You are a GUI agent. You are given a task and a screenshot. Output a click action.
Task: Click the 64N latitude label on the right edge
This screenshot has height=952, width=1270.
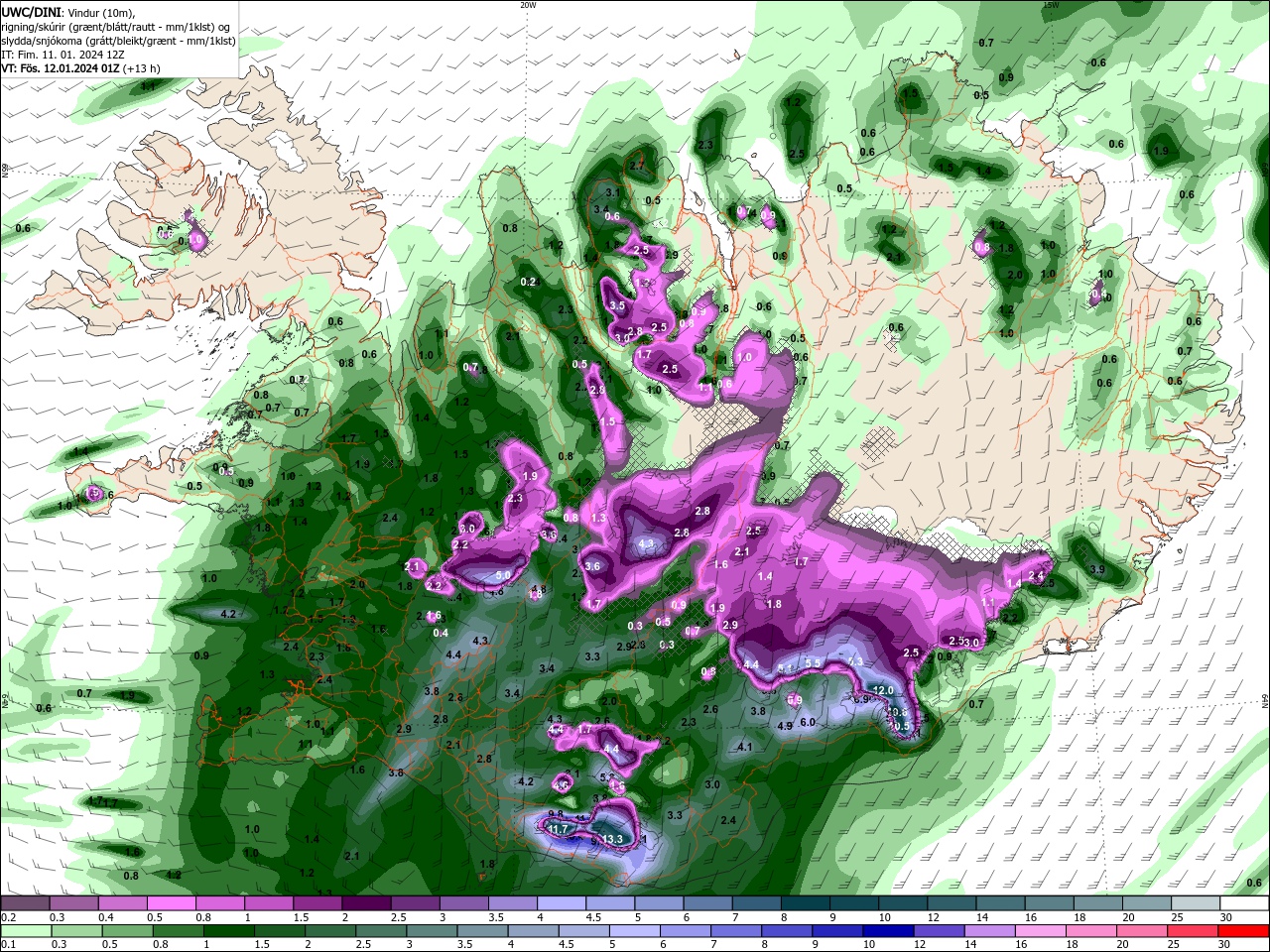coord(1265,702)
